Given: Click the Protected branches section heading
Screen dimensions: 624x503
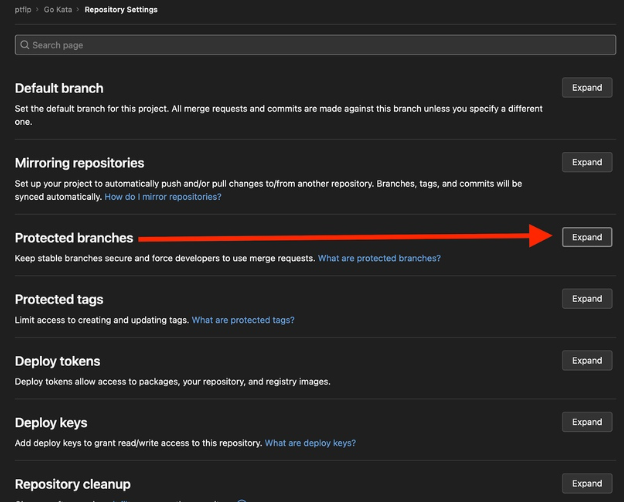Looking at the screenshot, I should pos(74,238).
